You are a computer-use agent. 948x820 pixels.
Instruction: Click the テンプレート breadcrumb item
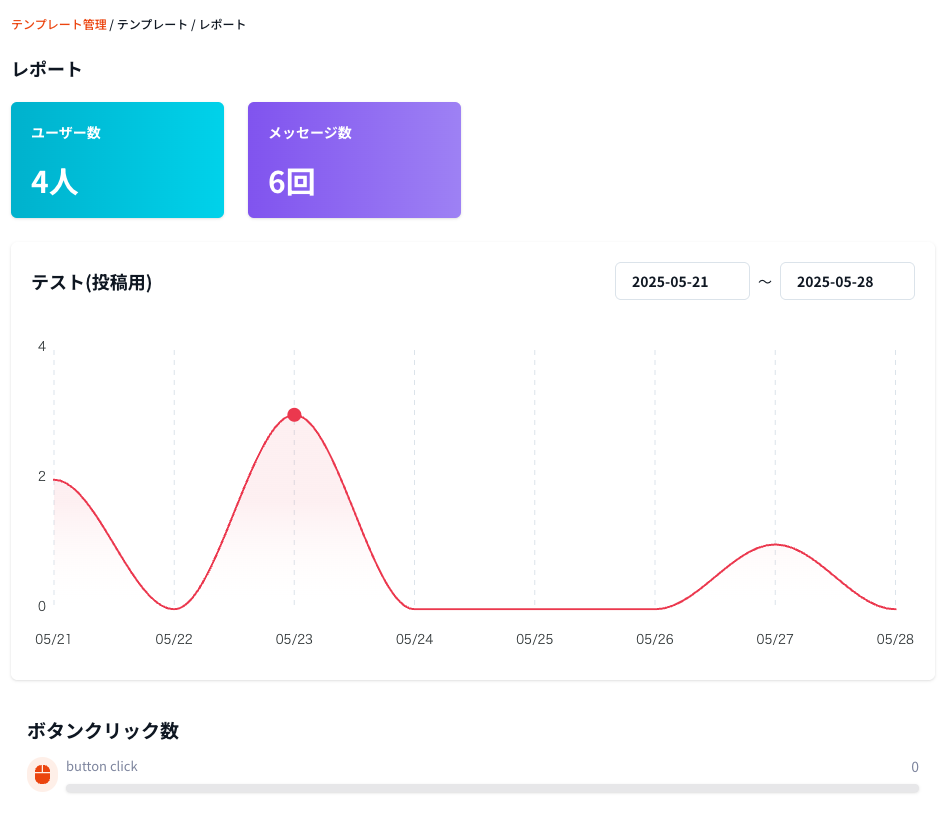pos(152,24)
